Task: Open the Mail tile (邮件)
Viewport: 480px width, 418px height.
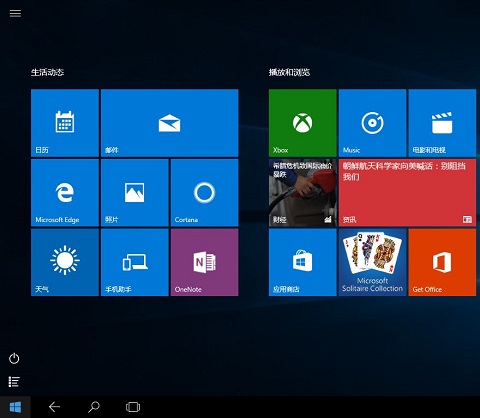Action: [170, 123]
